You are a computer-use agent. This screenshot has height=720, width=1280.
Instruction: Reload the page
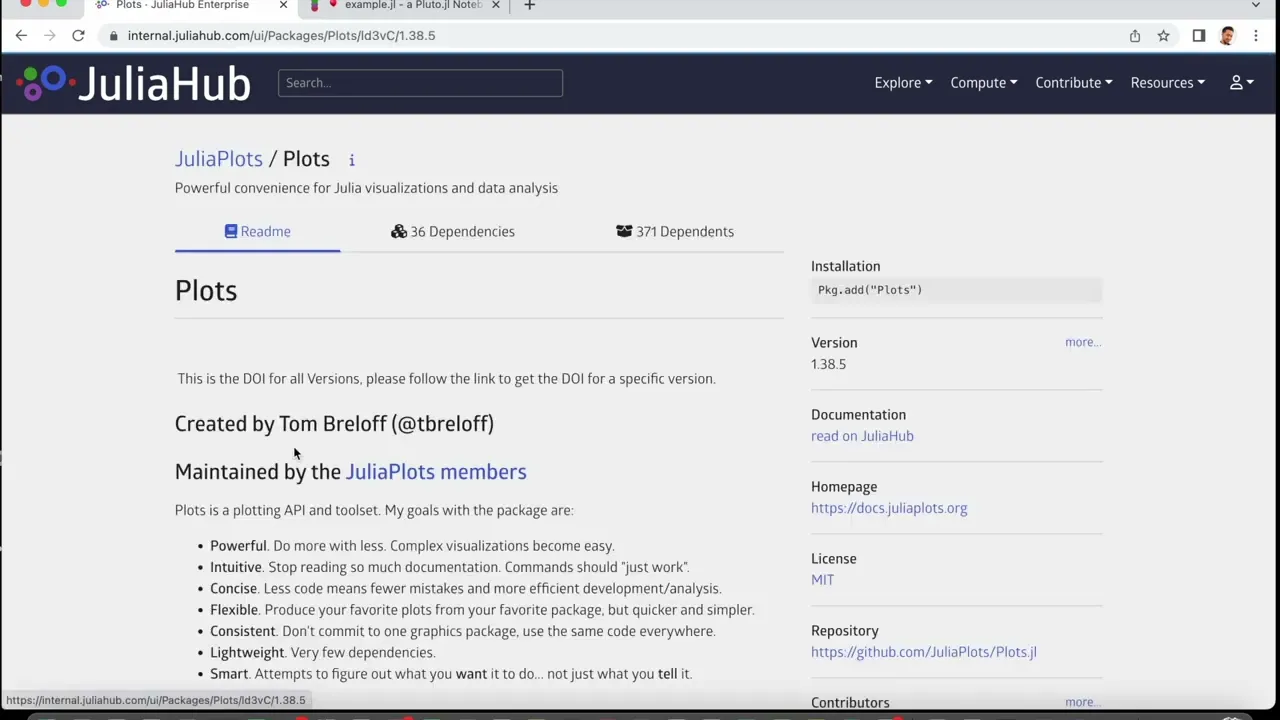(x=78, y=35)
